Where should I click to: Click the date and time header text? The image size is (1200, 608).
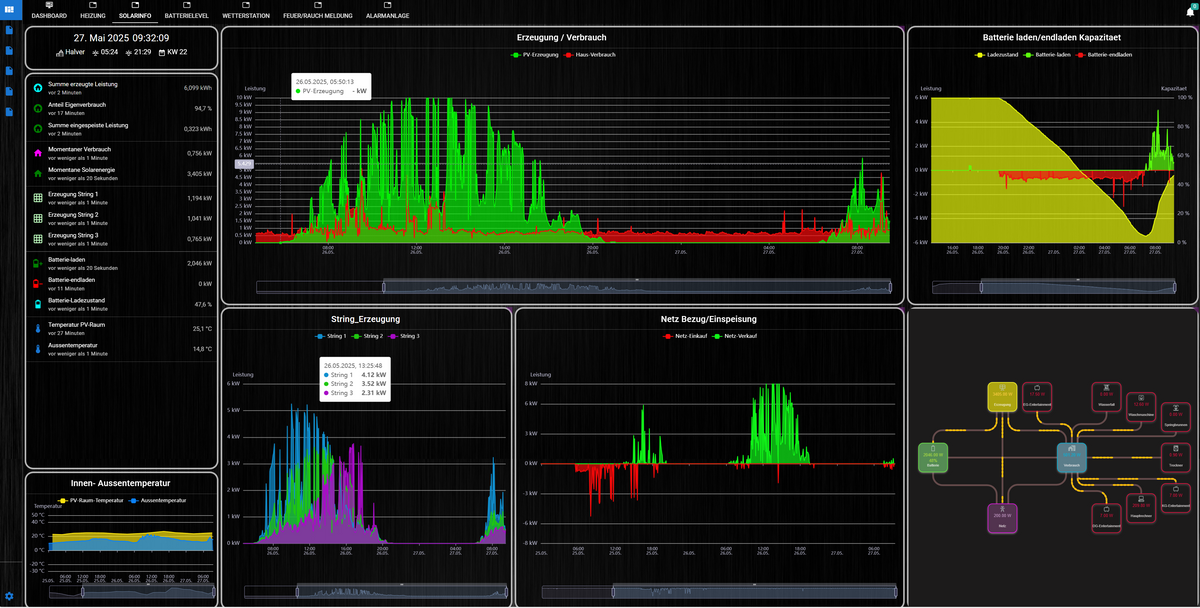[121, 37]
